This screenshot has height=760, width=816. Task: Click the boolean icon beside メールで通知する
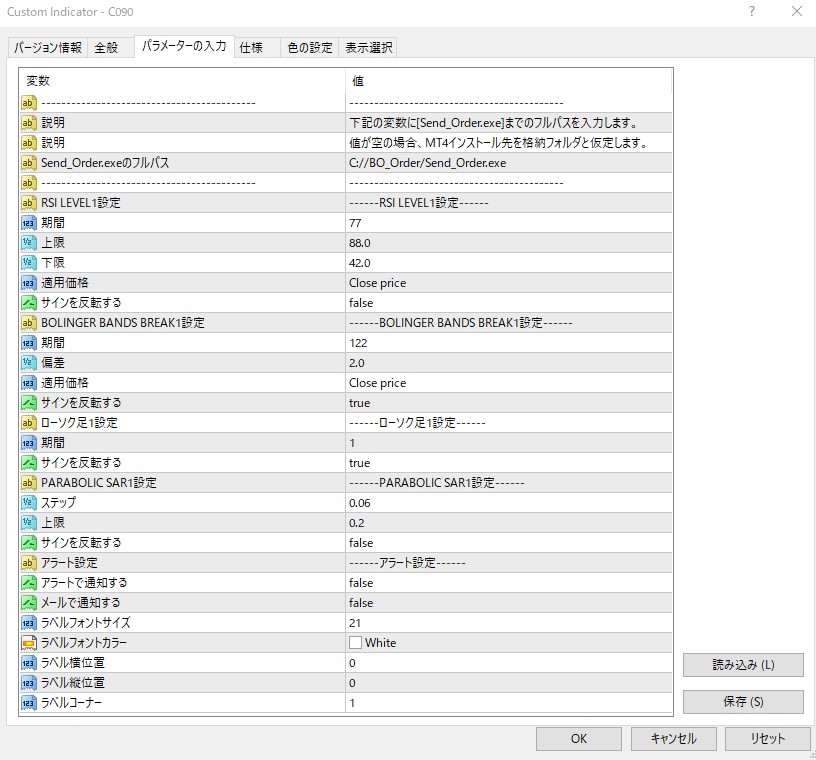coord(29,603)
